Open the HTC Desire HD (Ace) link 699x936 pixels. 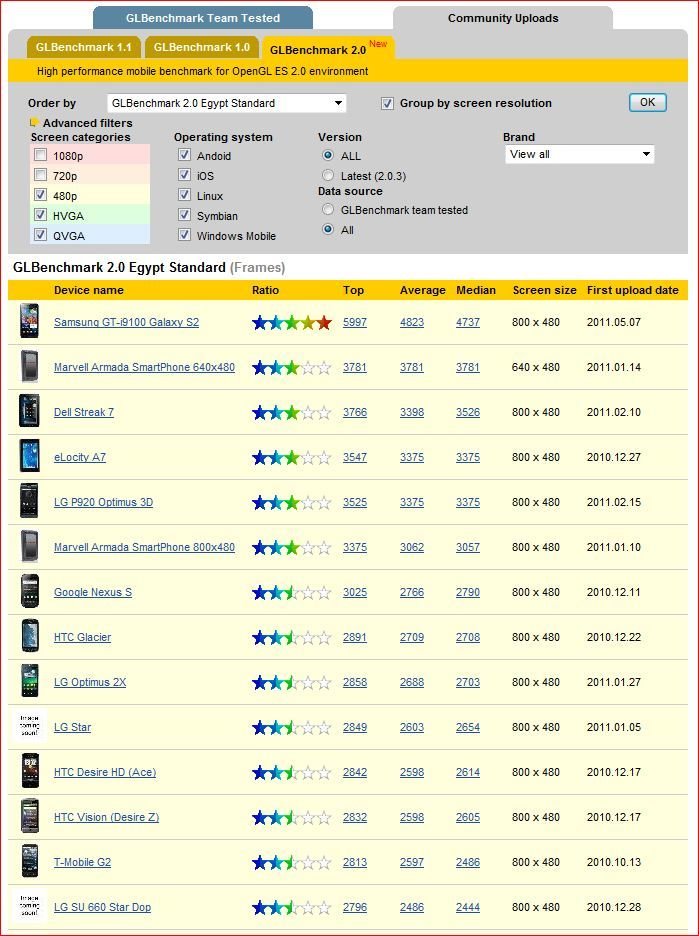[105, 772]
